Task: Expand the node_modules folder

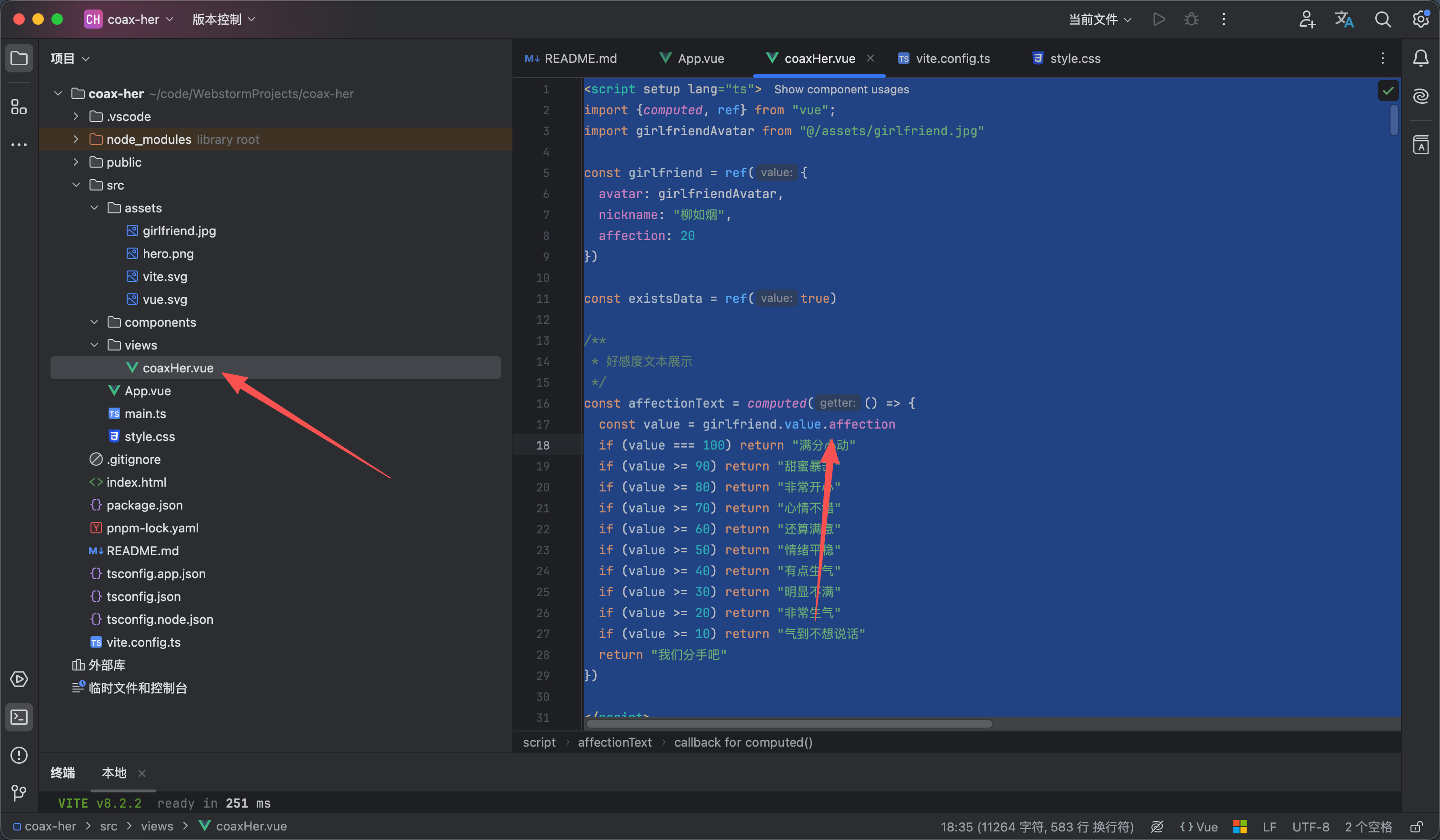Action: click(x=76, y=139)
